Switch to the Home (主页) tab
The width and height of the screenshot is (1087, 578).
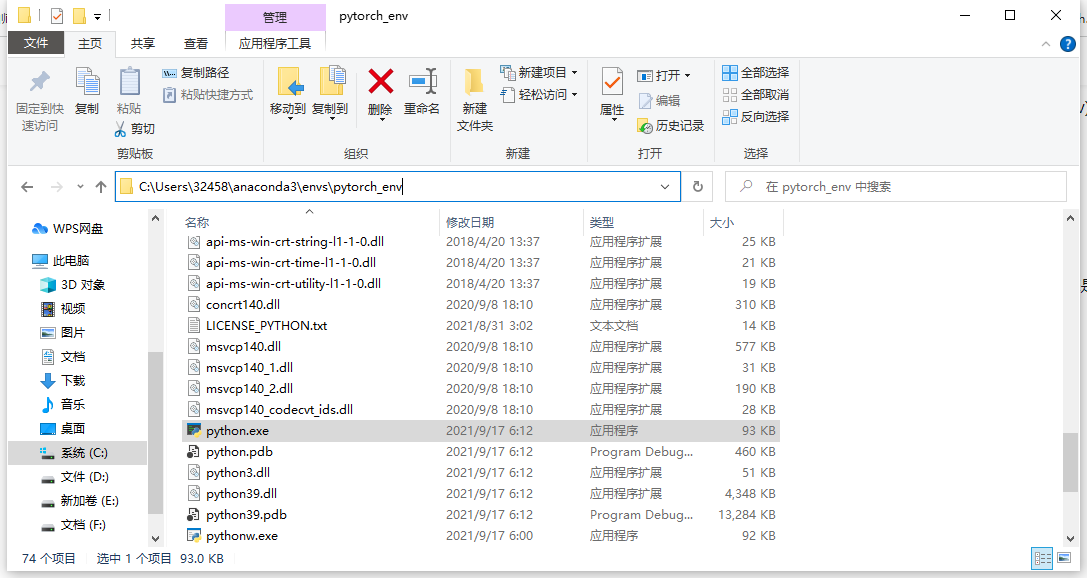point(89,44)
